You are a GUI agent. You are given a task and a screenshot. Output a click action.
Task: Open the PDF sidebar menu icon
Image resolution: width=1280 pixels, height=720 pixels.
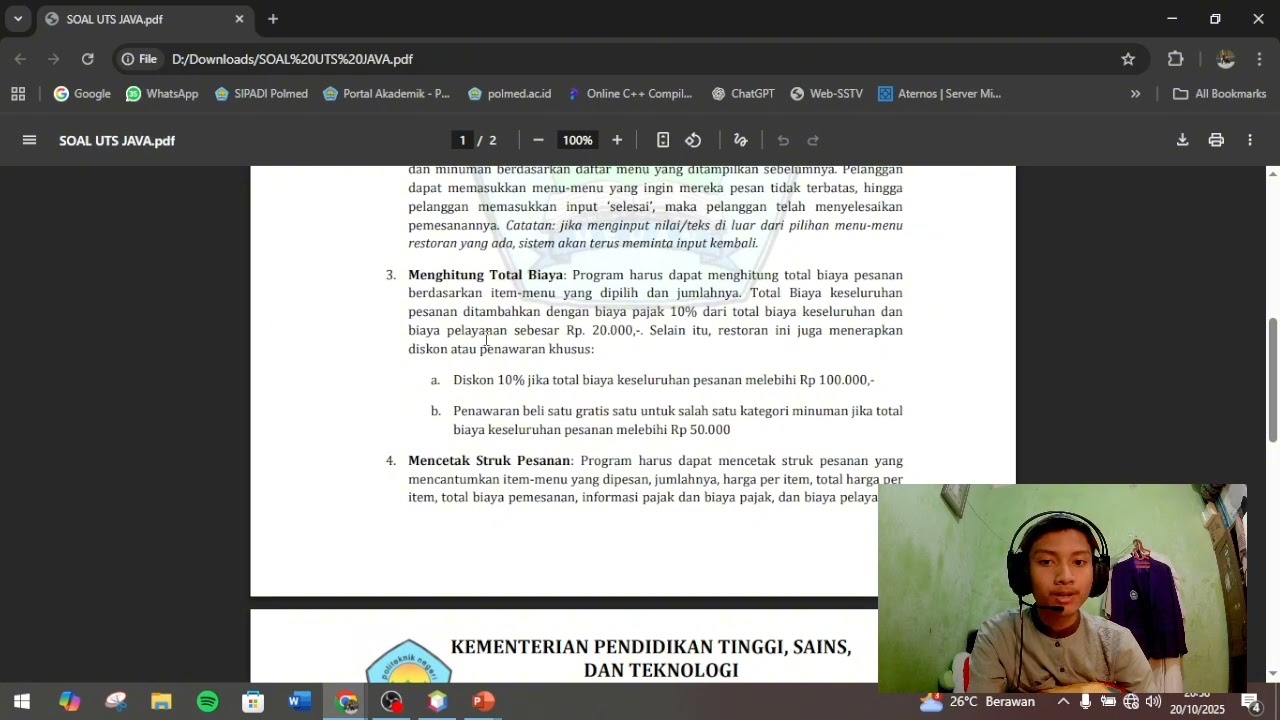tap(29, 140)
